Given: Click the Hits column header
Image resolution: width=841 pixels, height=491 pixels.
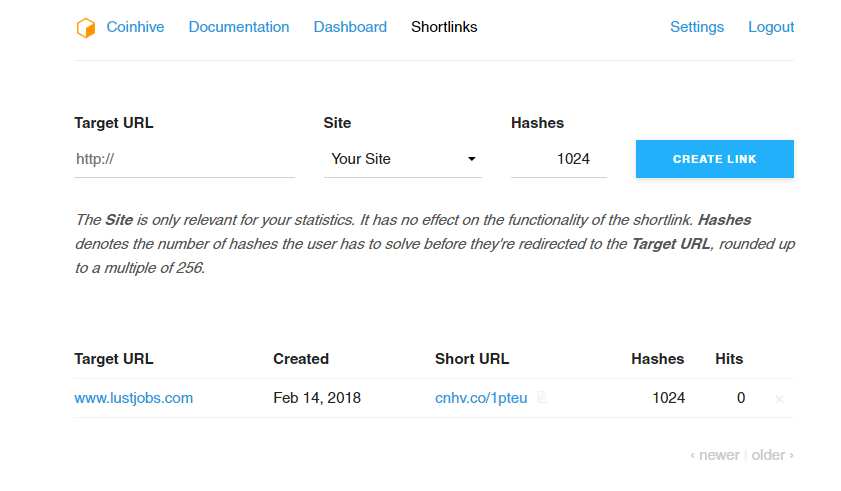Looking at the screenshot, I should [x=729, y=359].
